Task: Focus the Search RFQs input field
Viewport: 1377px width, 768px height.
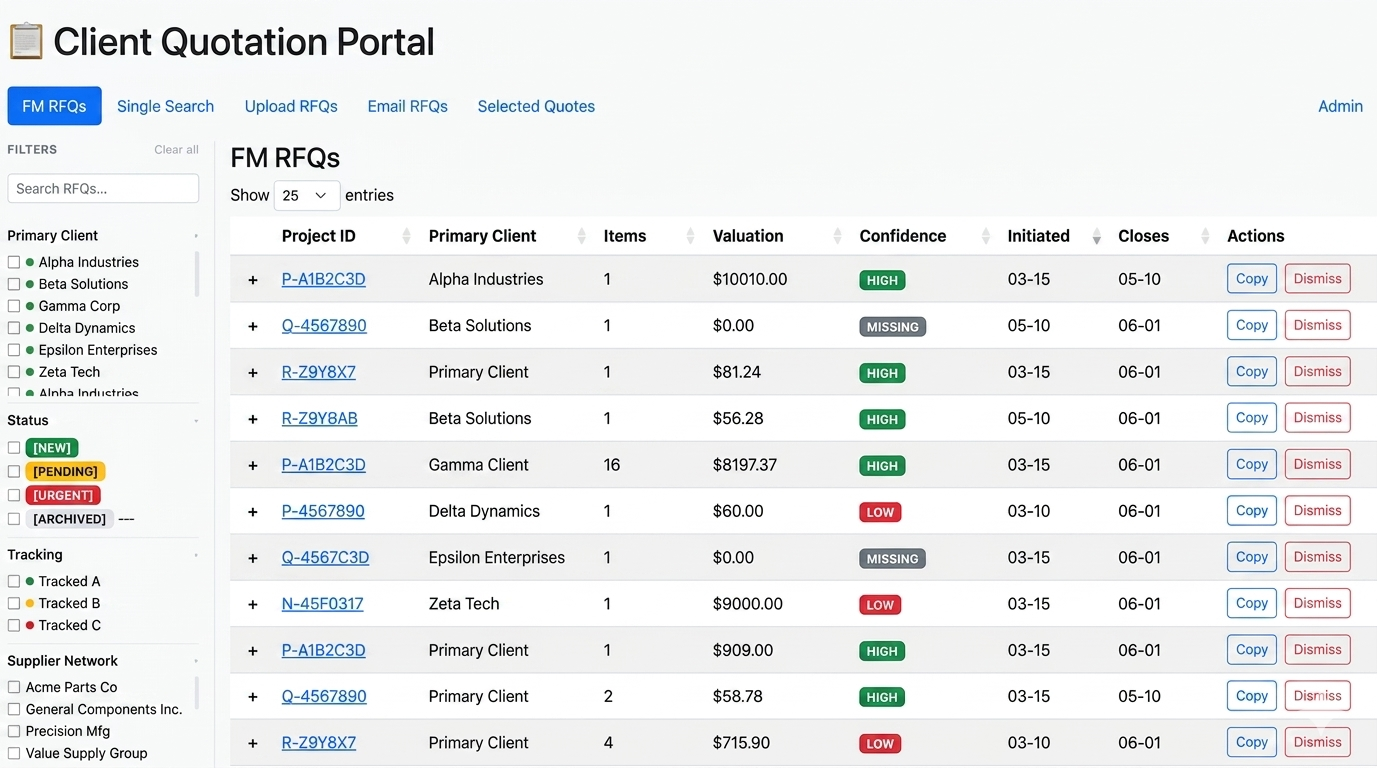Action: pos(103,188)
